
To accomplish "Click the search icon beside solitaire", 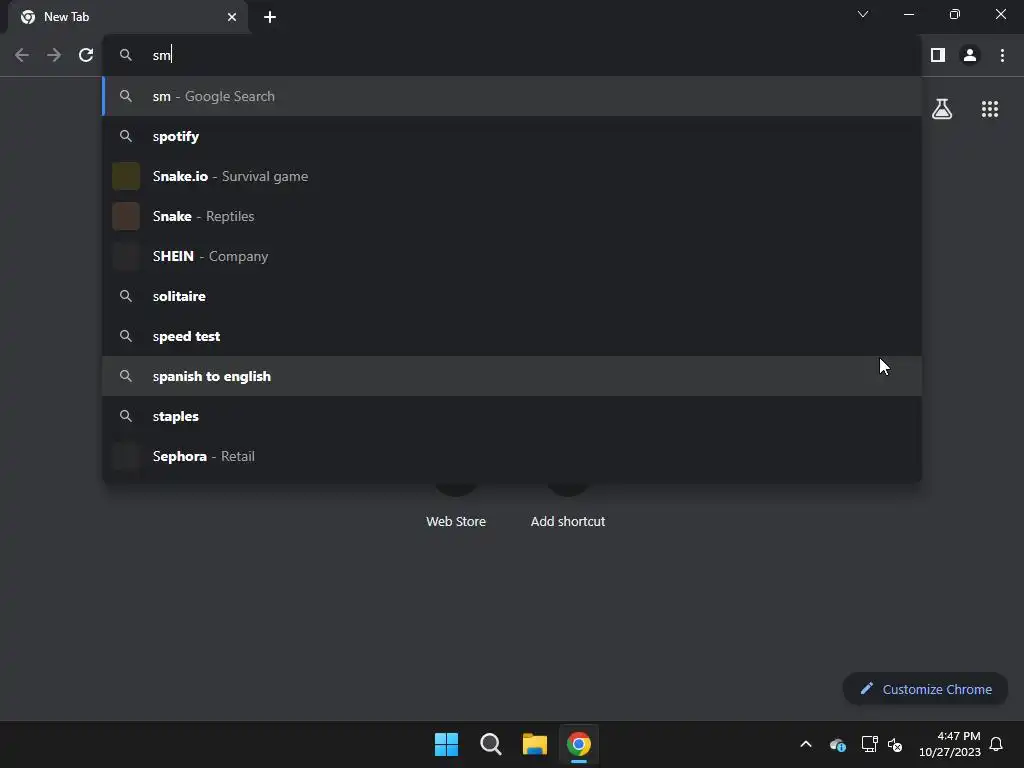I will click(x=126, y=296).
